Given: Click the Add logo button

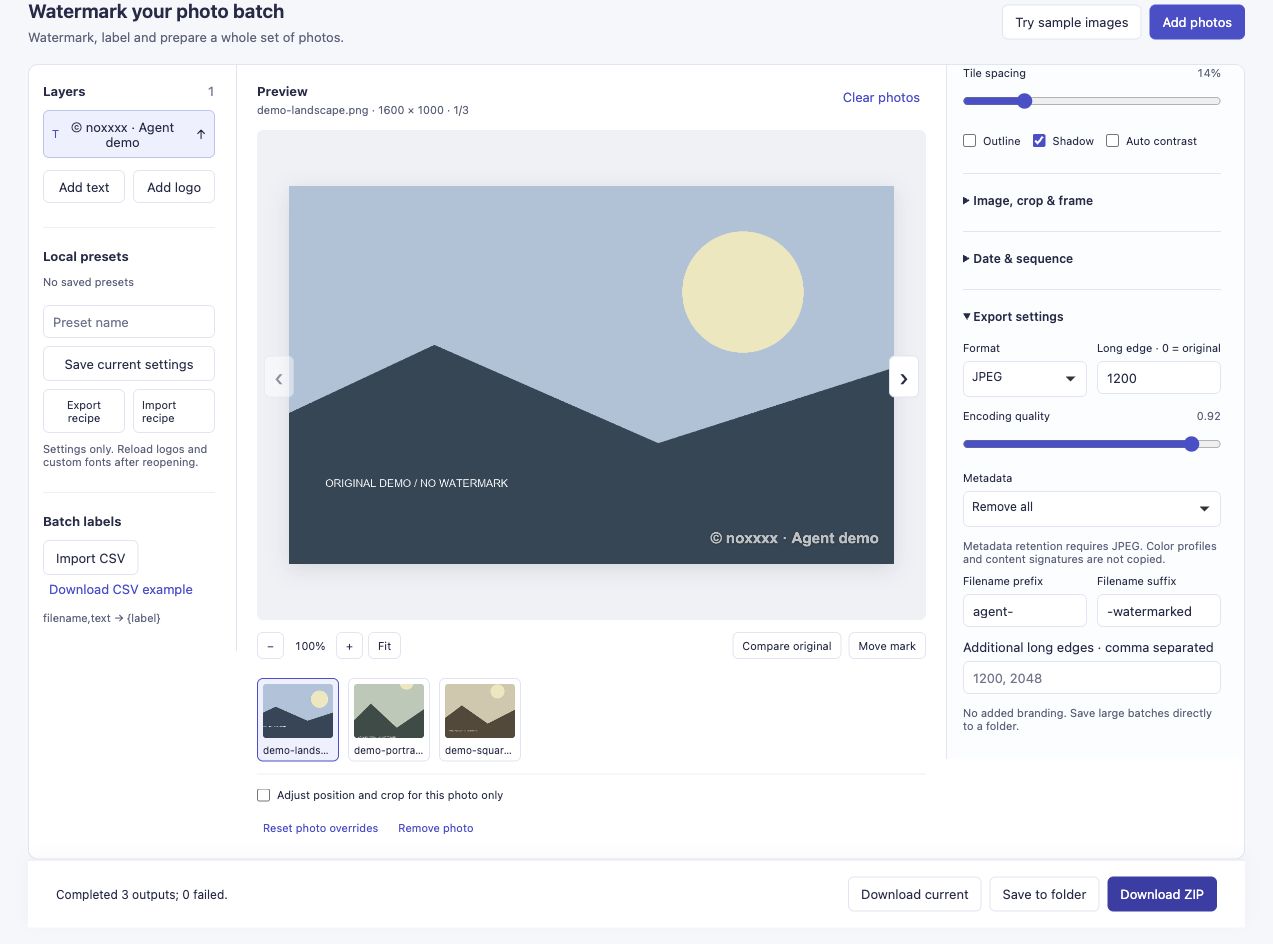Looking at the screenshot, I should [x=174, y=187].
